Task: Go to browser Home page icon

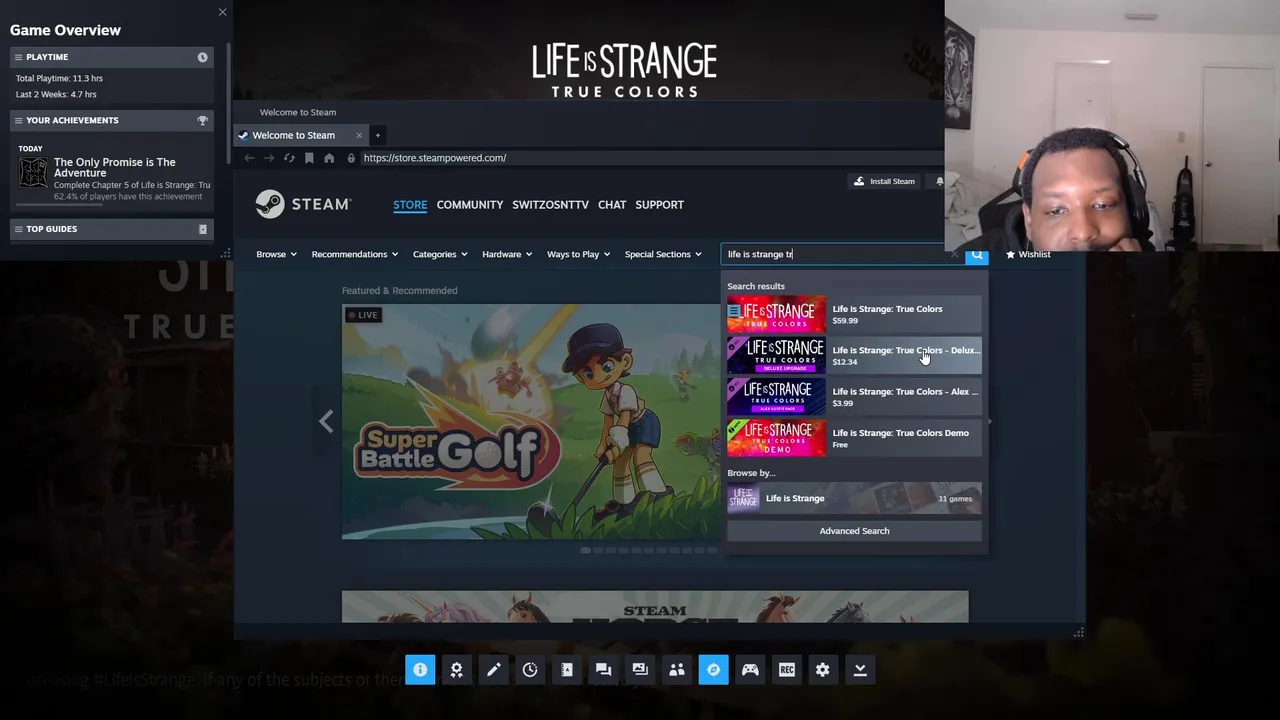Action: click(329, 158)
